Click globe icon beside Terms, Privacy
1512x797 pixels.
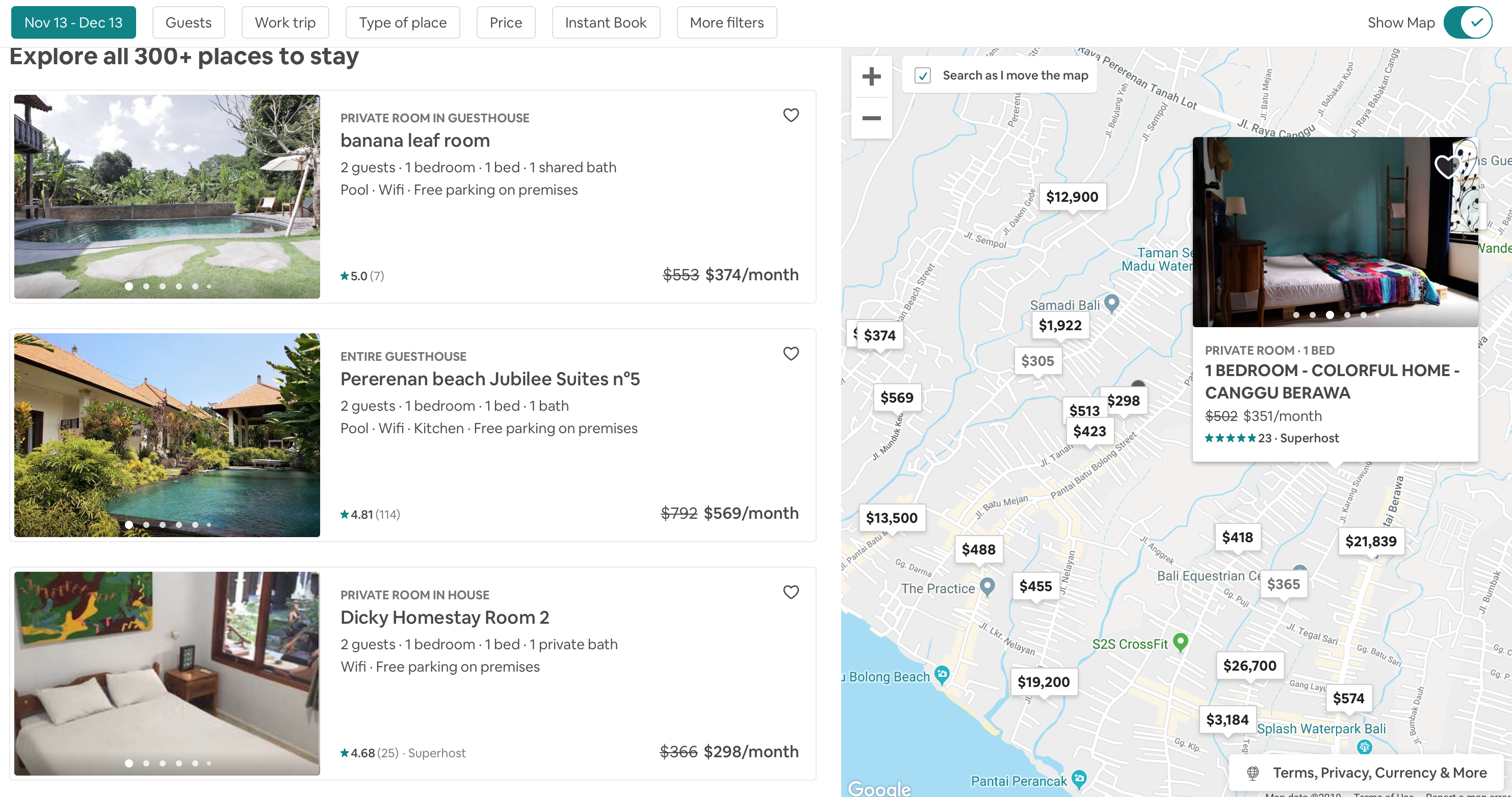point(1253,773)
